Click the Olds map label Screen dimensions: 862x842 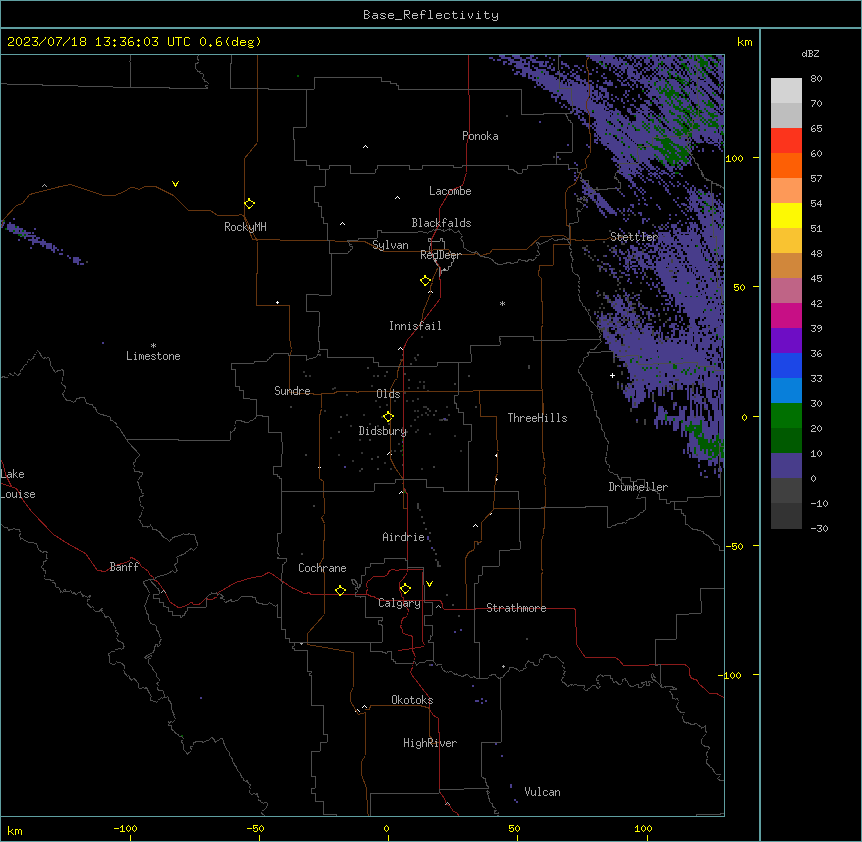click(388, 394)
